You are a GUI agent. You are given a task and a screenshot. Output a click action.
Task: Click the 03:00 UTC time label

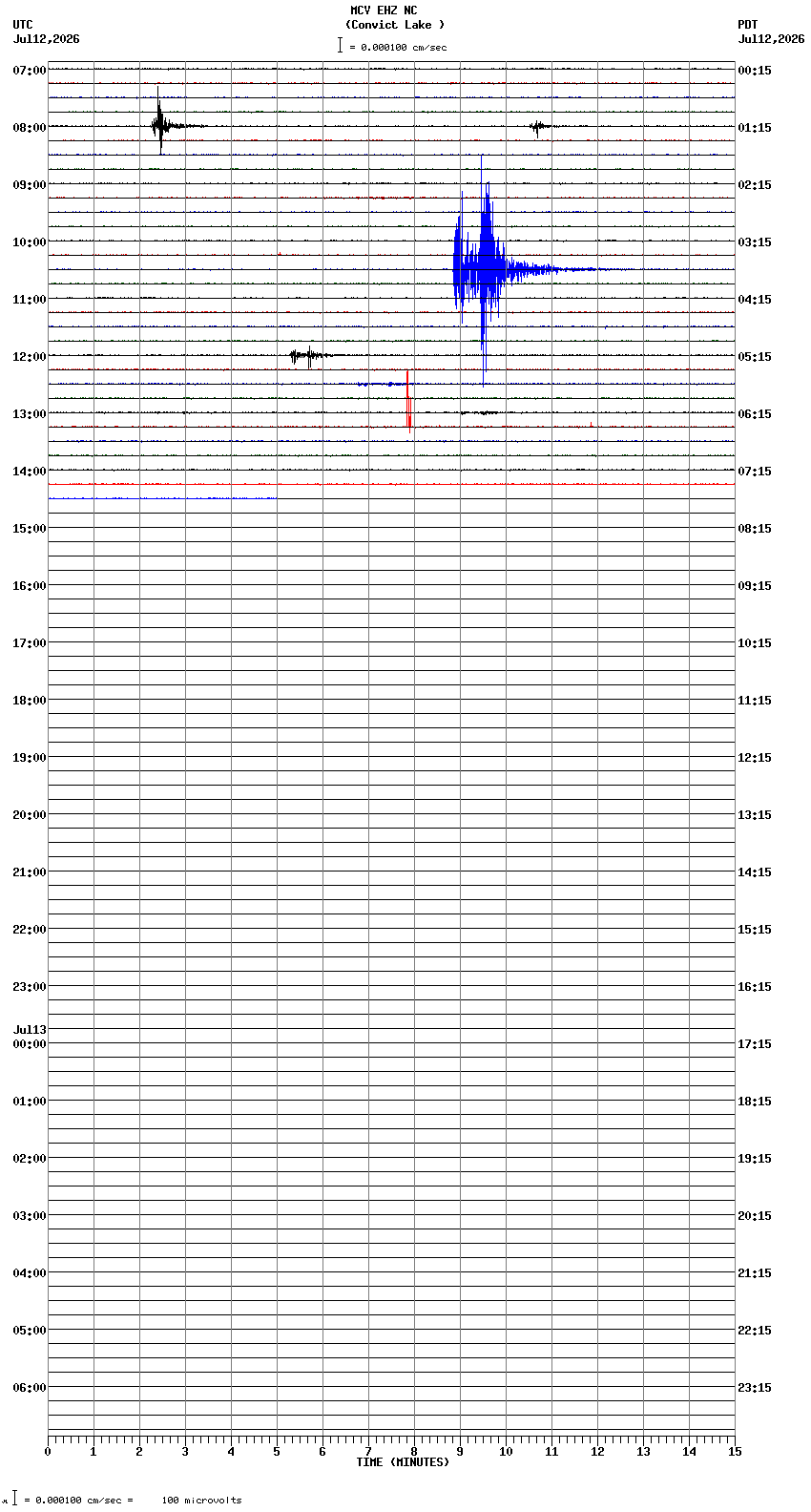[30, 1216]
